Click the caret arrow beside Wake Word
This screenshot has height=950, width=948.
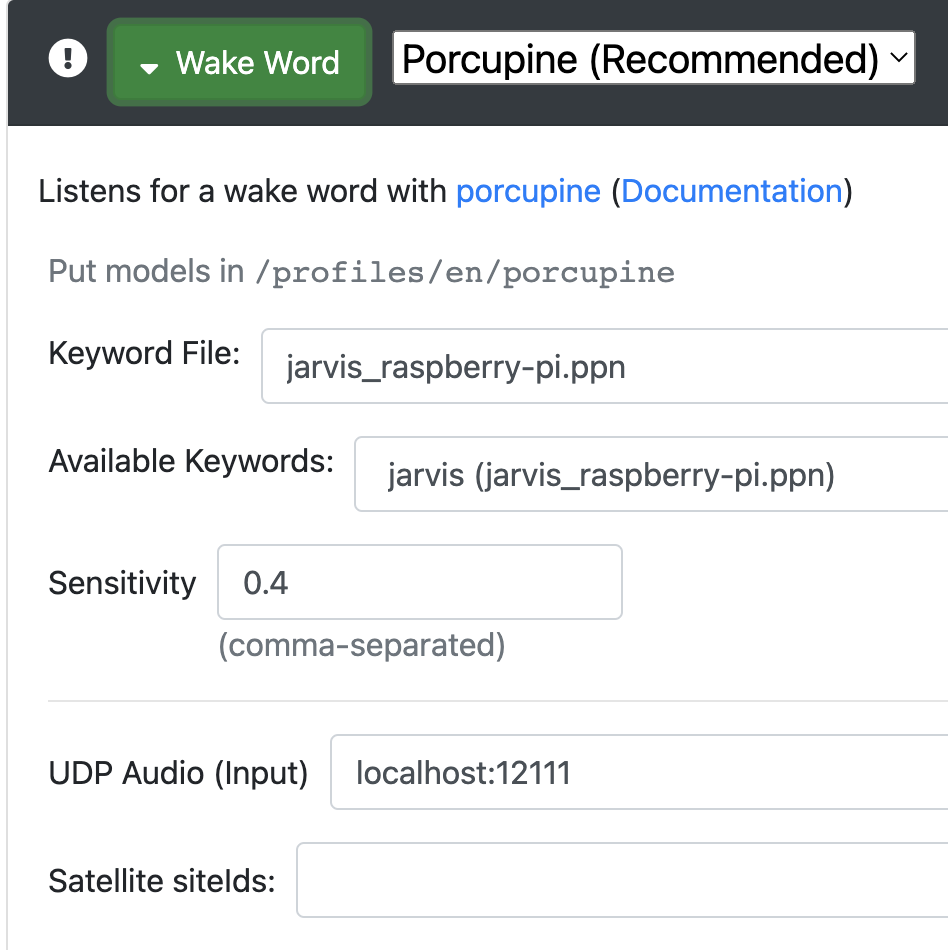(149, 67)
